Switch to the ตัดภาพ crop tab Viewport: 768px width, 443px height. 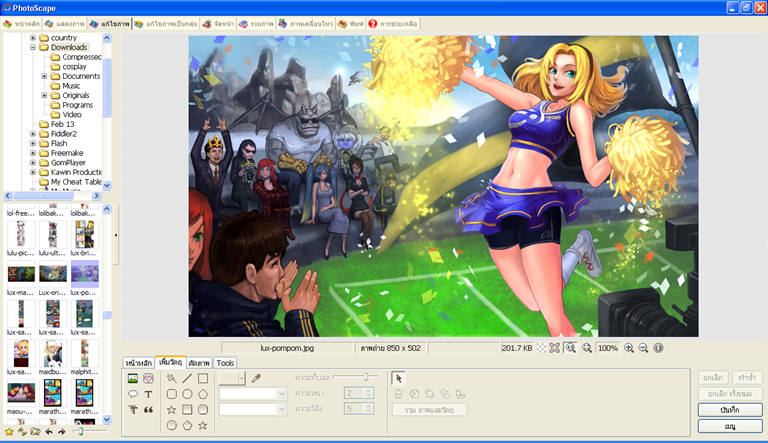[x=199, y=363]
